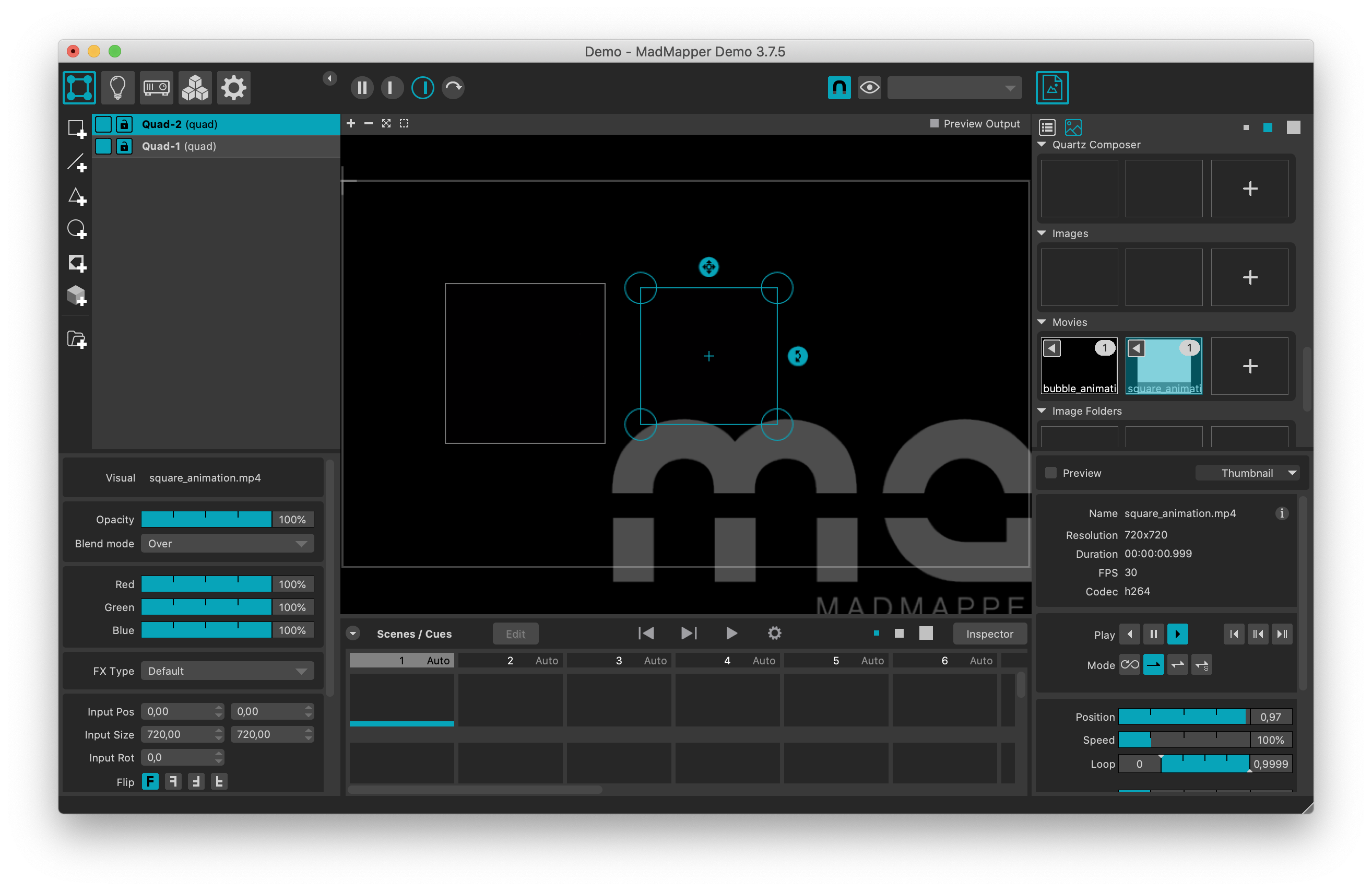This screenshot has width=1372, height=891.
Task: Open the Thumbnail preview dropdown
Action: [1247, 473]
